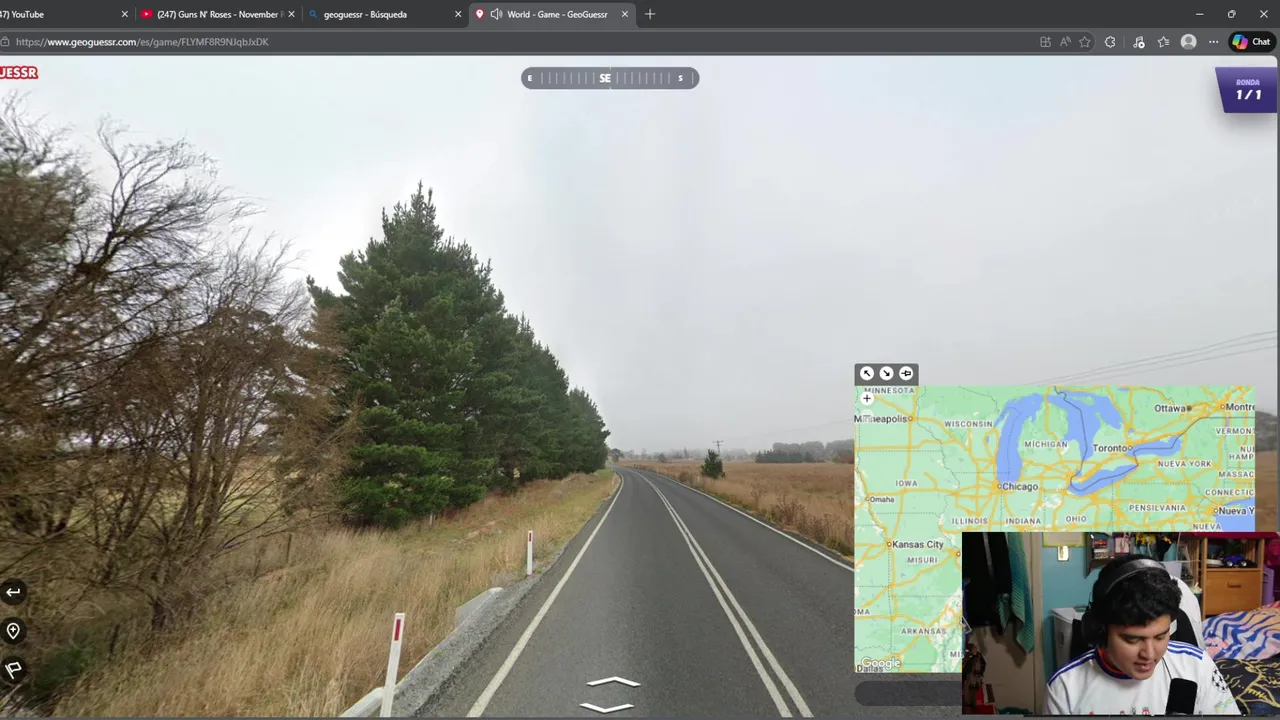View site information lock icon
This screenshot has height=720, width=1280.
tap(6, 42)
